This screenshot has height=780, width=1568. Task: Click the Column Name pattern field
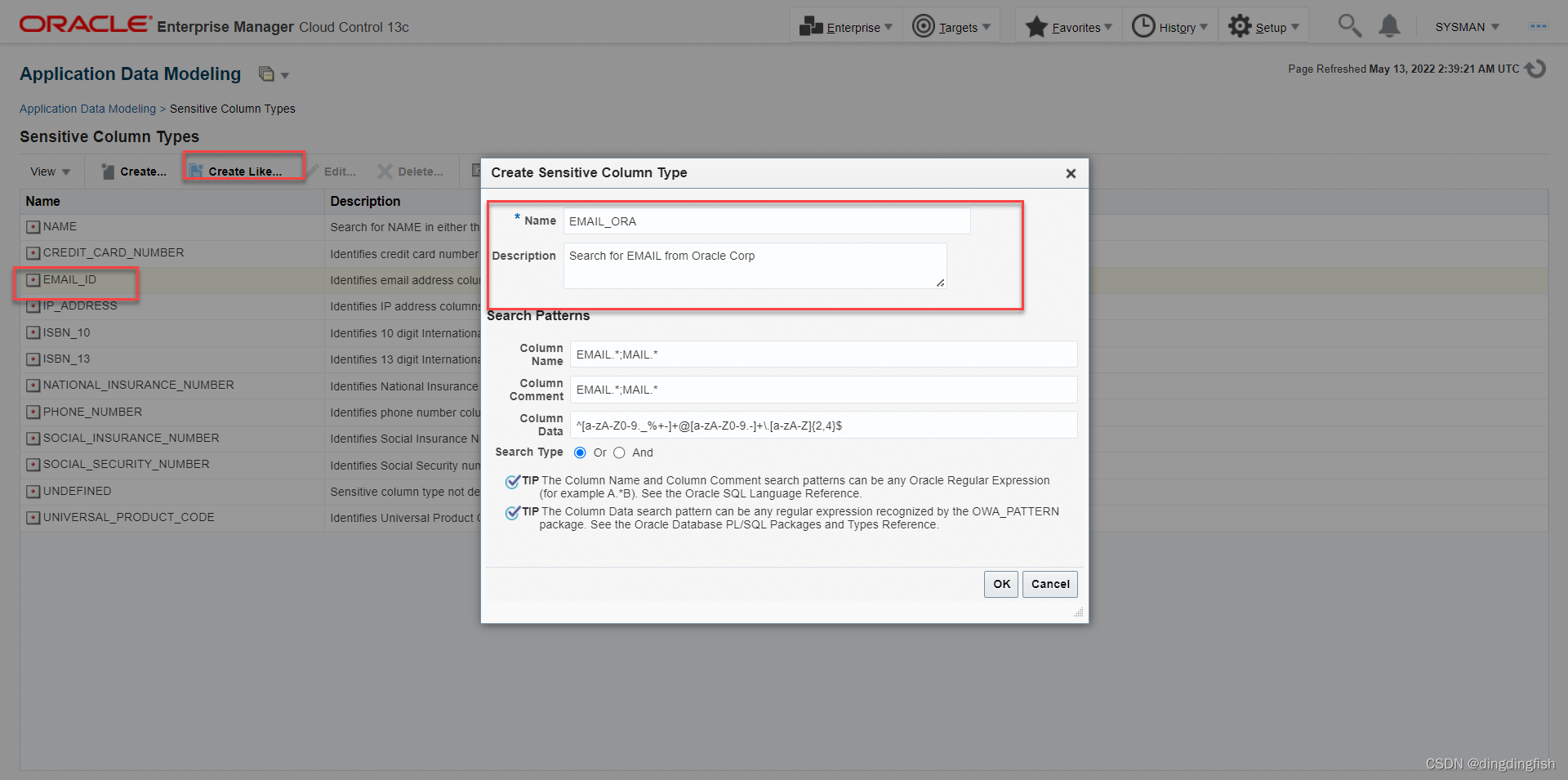pyautogui.click(x=823, y=354)
